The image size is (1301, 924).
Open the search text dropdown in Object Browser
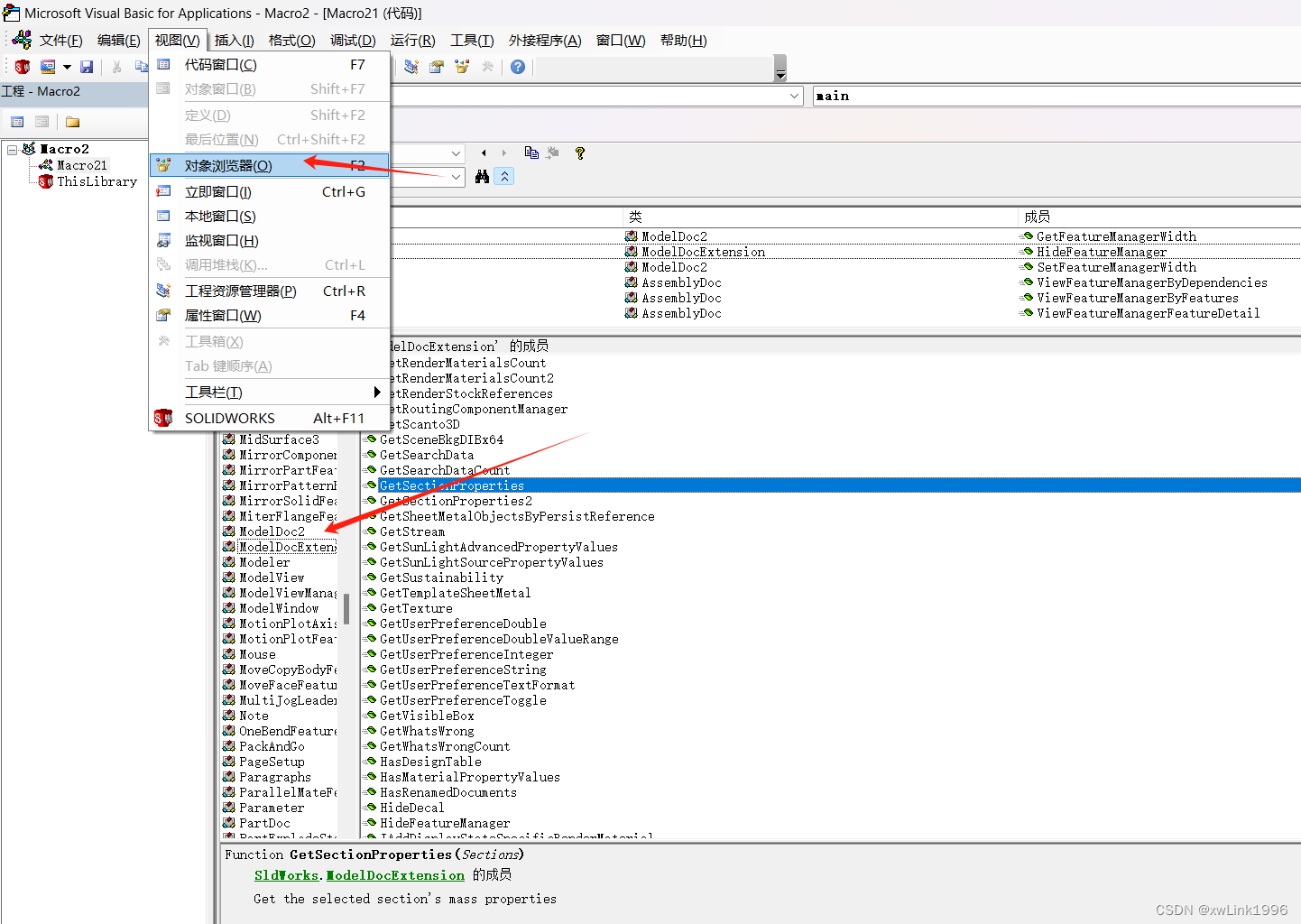457,177
